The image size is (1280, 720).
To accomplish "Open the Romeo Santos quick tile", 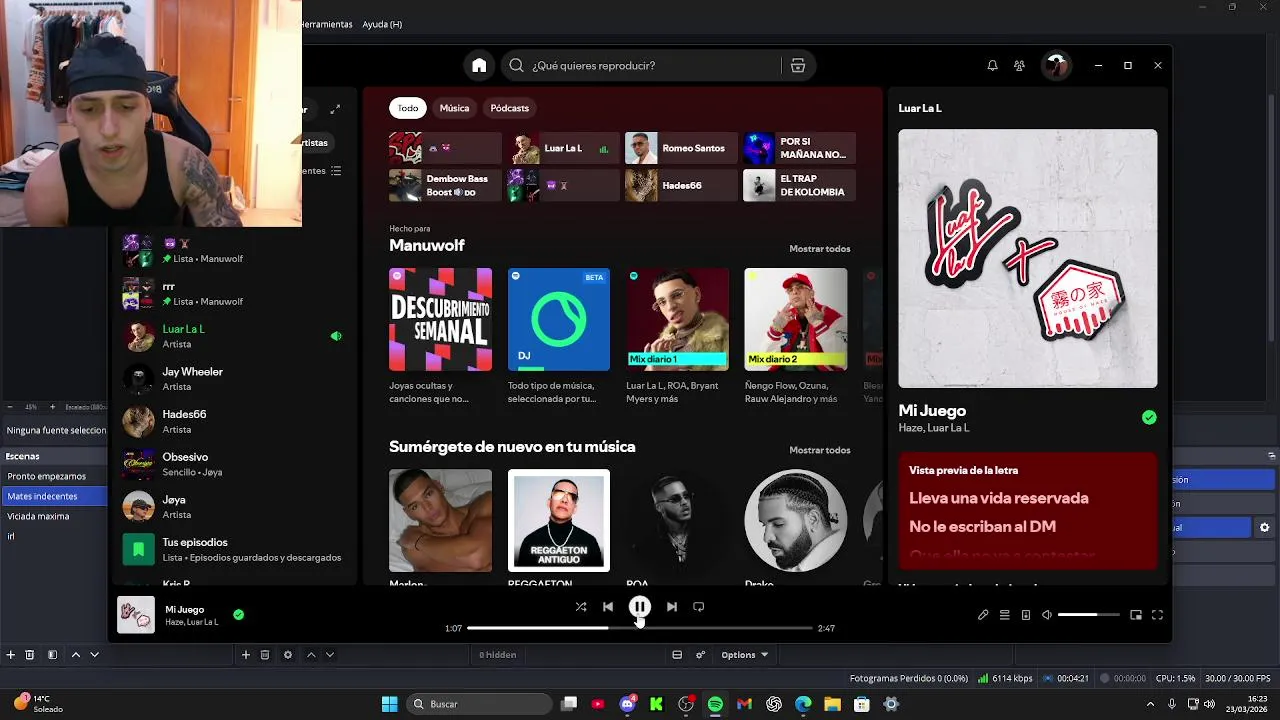I will tap(681, 148).
